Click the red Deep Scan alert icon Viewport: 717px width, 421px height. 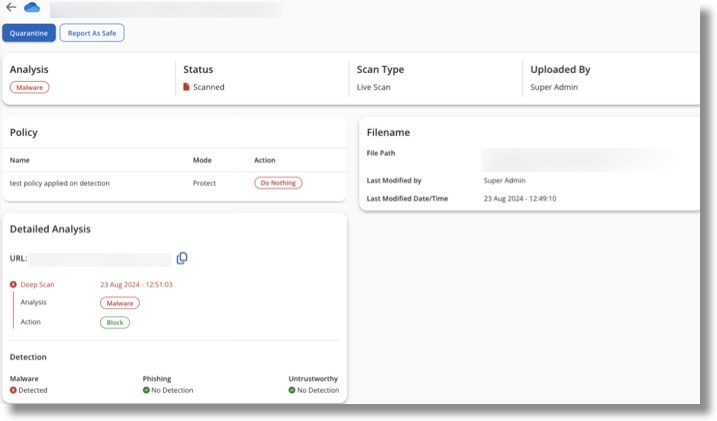pyautogui.click(x=13, y=285)
